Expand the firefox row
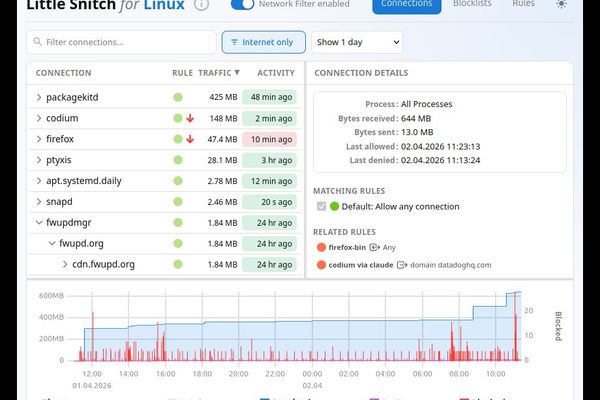 click(39, 139)
